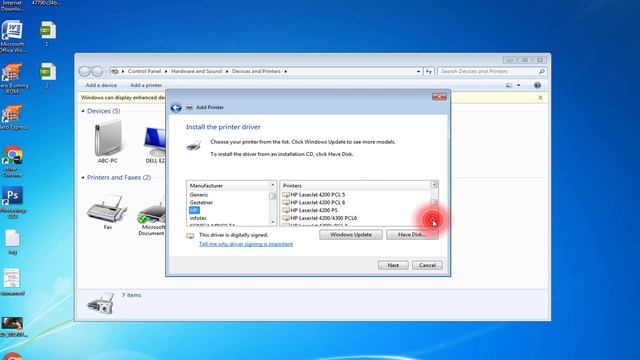The image size is (640, 360).
Task: Select Gestetner manufacturer
Action: click(x=201, y=202)
